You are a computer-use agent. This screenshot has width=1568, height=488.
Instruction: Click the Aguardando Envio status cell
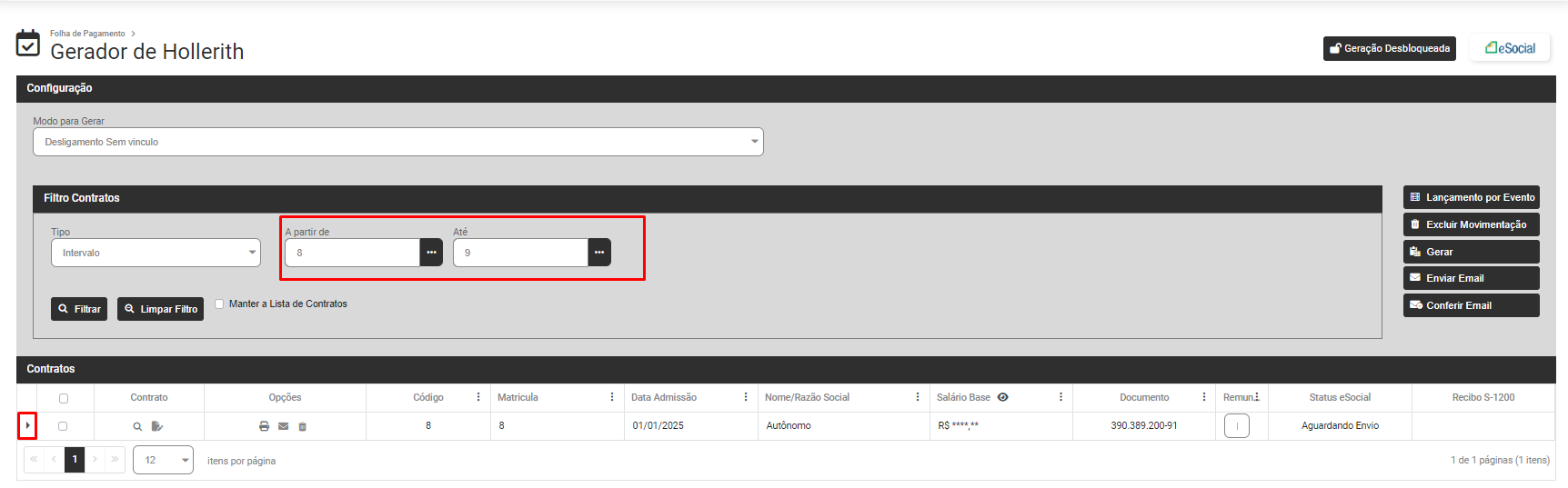pyautogui.click(x=1340, y=425)
